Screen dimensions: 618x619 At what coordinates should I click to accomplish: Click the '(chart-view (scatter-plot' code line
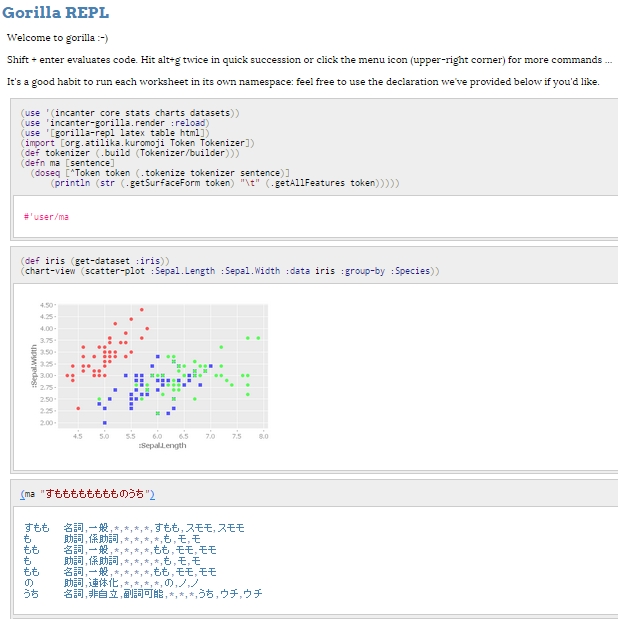point(230,271)
